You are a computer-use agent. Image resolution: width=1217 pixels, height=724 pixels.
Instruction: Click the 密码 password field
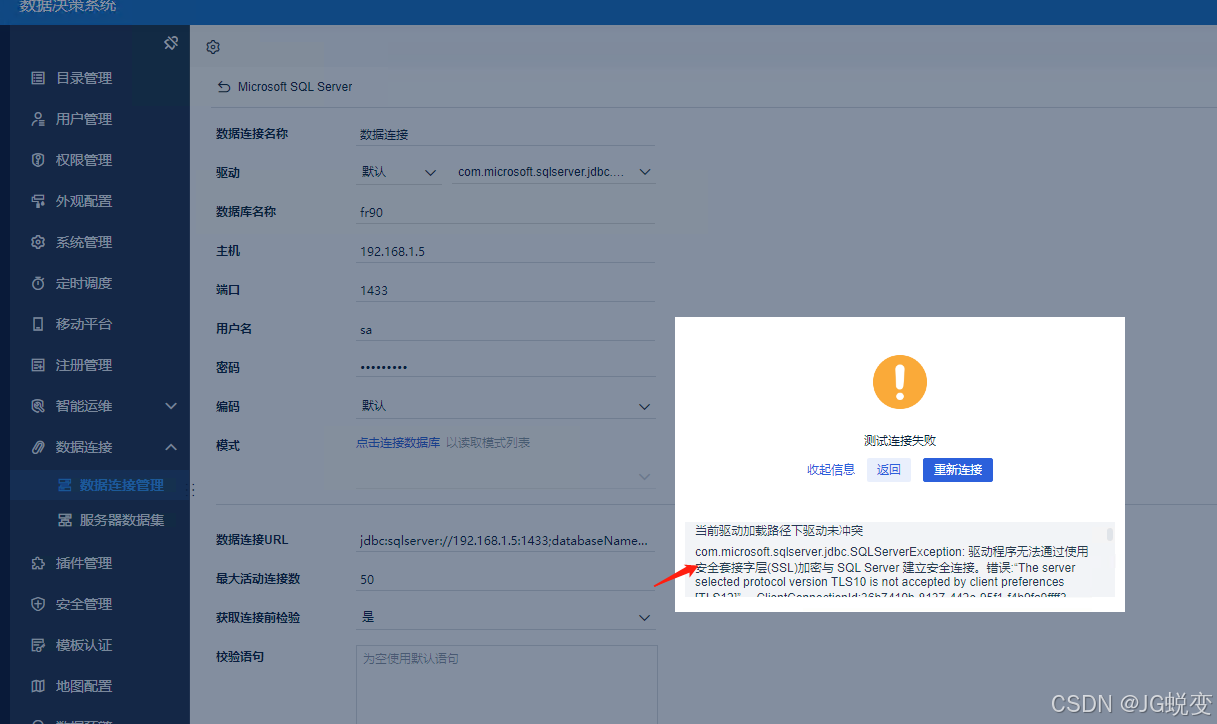[505, 367]
